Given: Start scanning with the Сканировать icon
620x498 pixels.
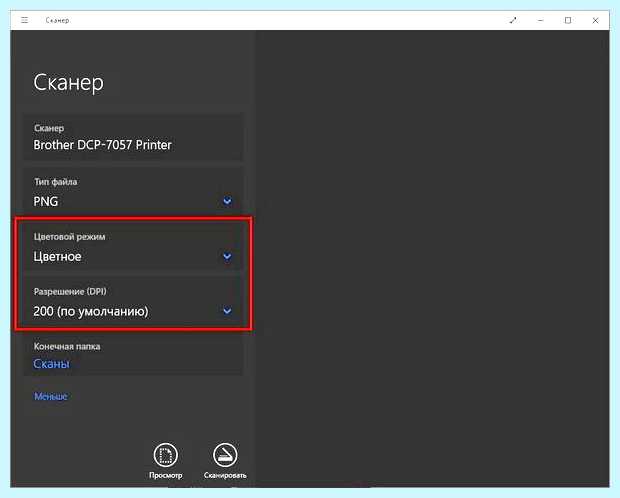Looking at the screenshot, I should pyautogui.click(x=225, y=455).
